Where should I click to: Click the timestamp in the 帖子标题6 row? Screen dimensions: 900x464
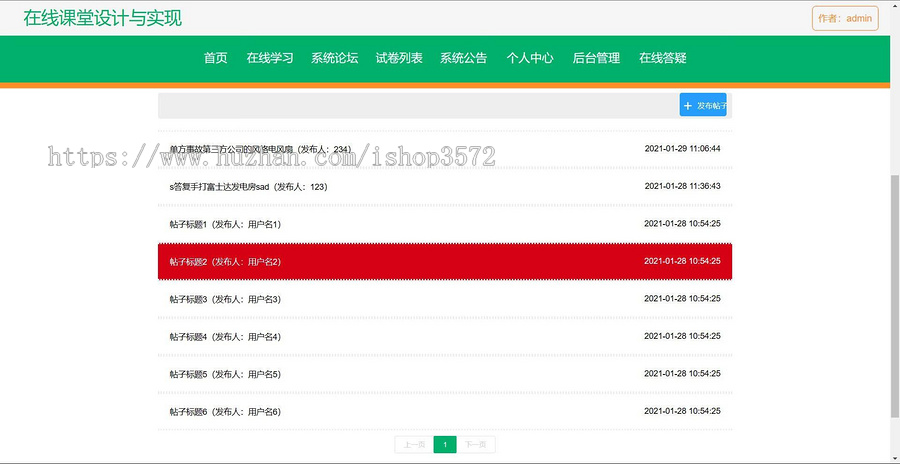pyautogui.click(x=682, y=411)
